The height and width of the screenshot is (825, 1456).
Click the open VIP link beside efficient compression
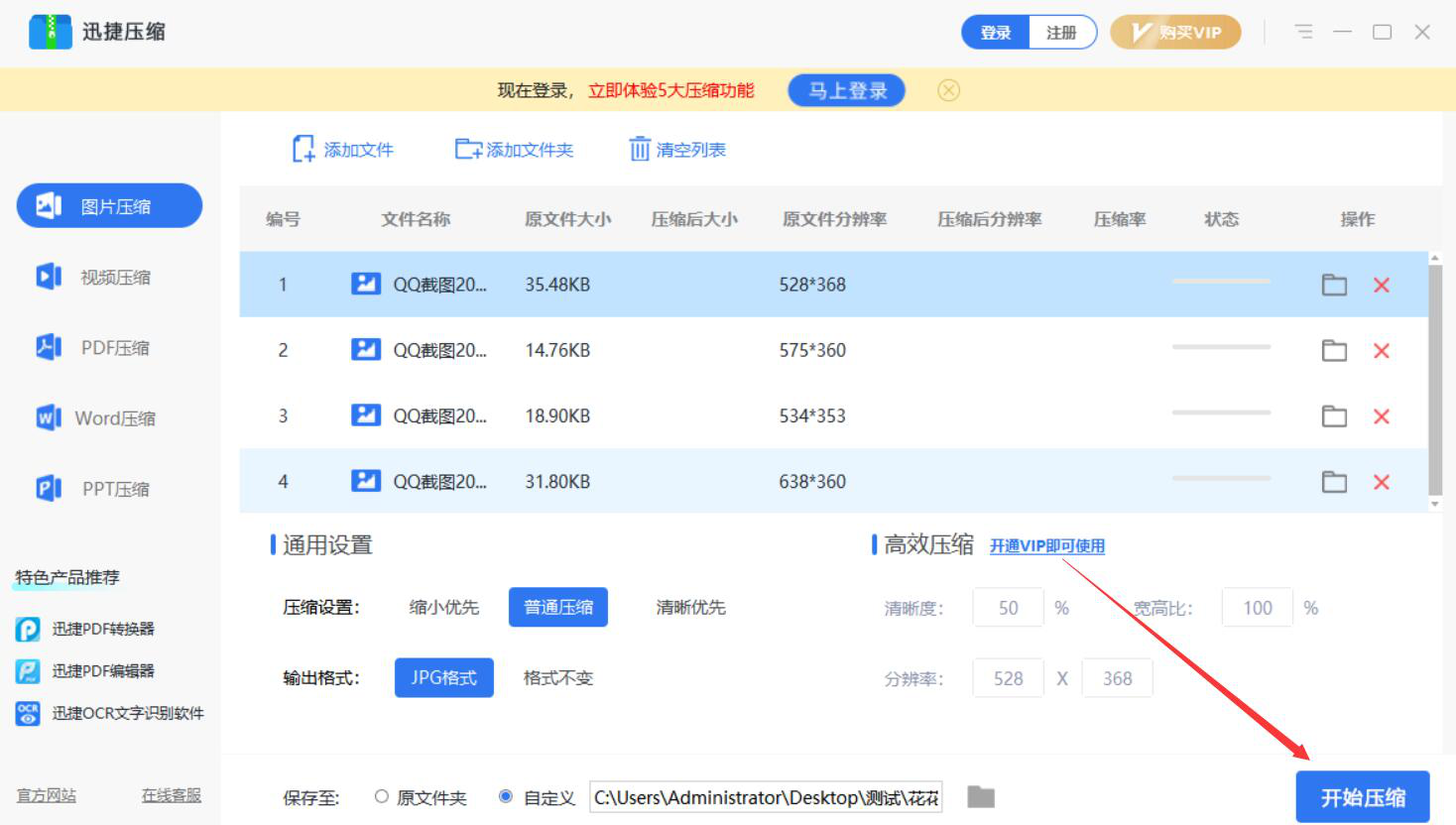pyautogui.click(x=1046, y=546)
